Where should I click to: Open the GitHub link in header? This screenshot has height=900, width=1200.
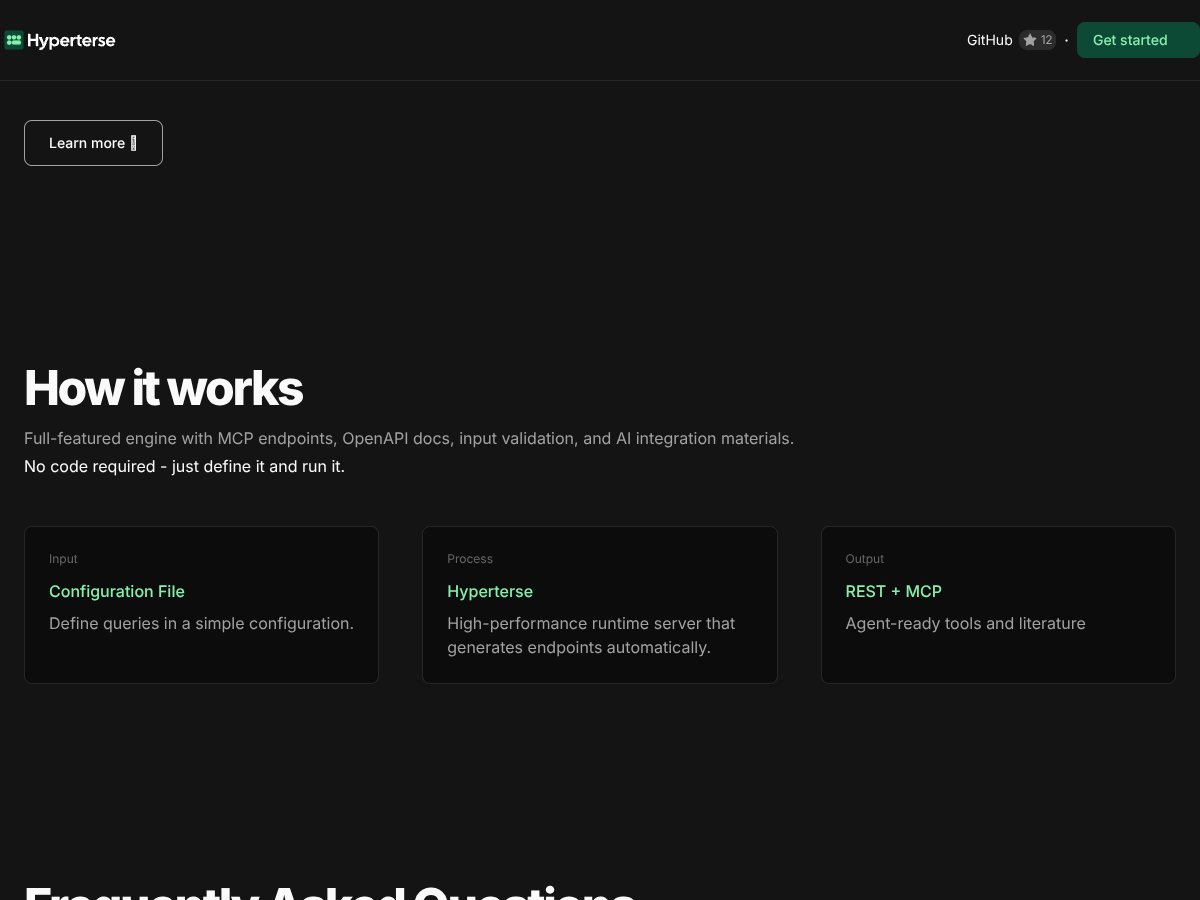point(989,40)
